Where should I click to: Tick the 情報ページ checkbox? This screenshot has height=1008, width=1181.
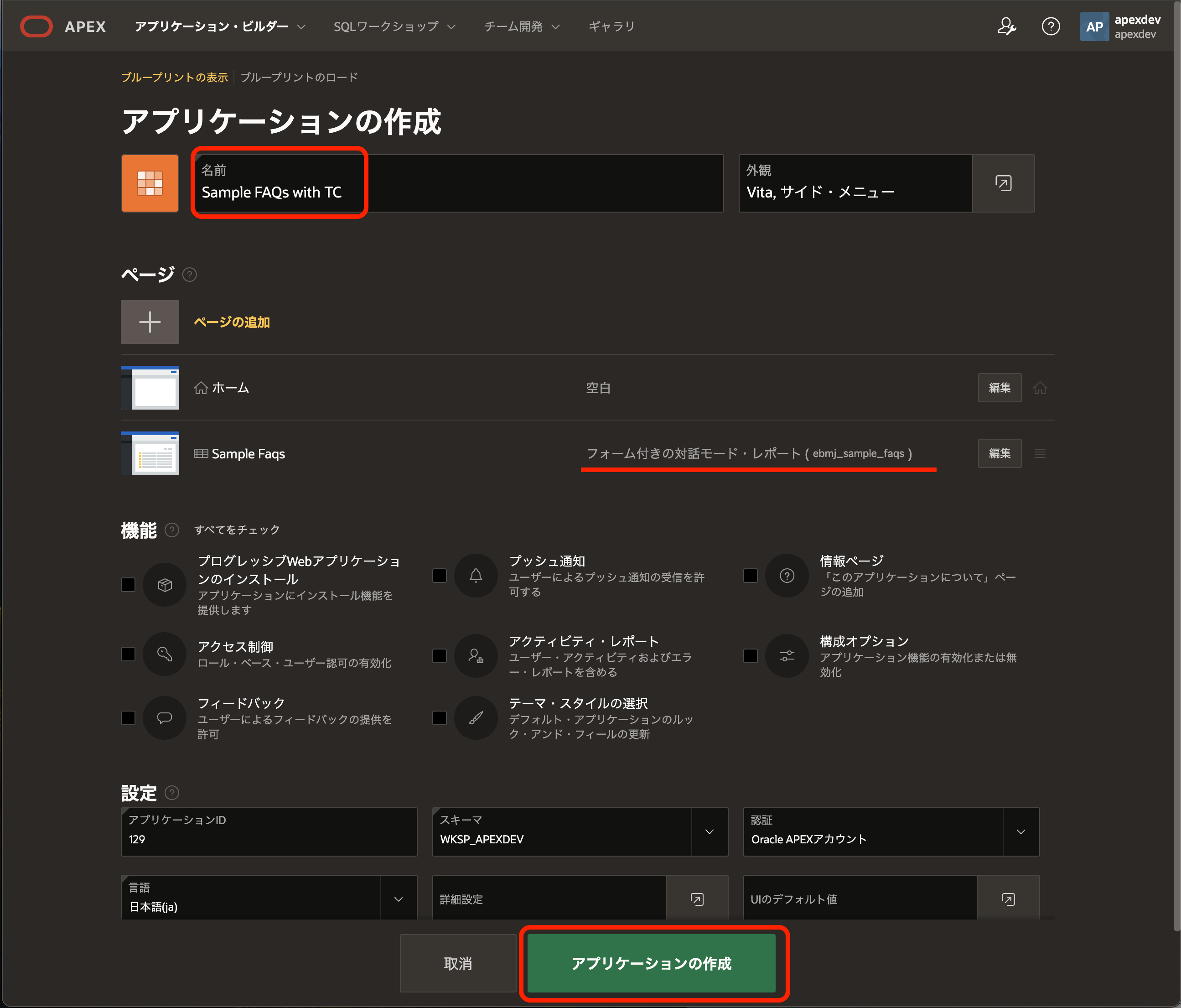coord(751,575)
